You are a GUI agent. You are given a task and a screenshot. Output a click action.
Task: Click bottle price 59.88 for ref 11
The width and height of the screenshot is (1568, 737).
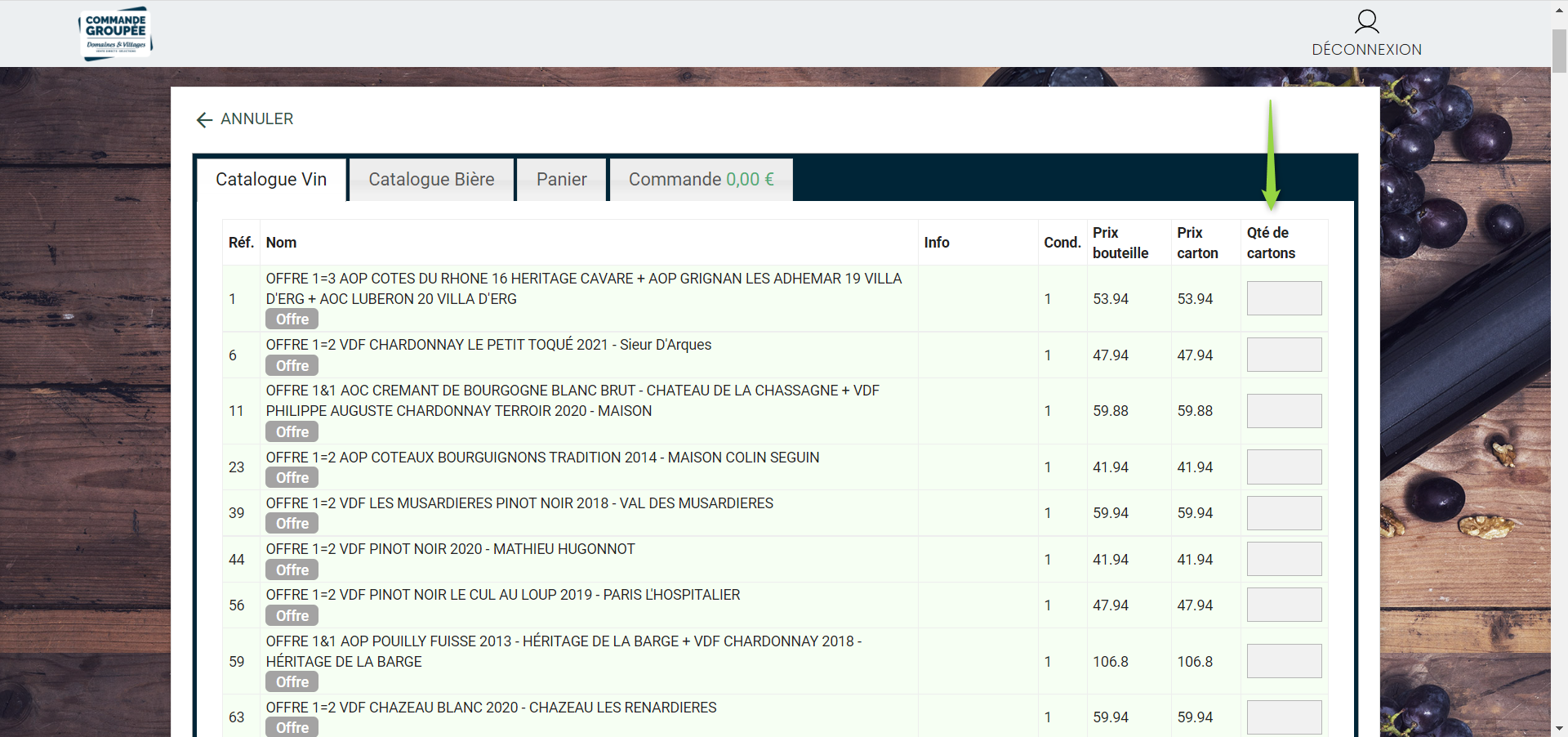click(1111, 411)
